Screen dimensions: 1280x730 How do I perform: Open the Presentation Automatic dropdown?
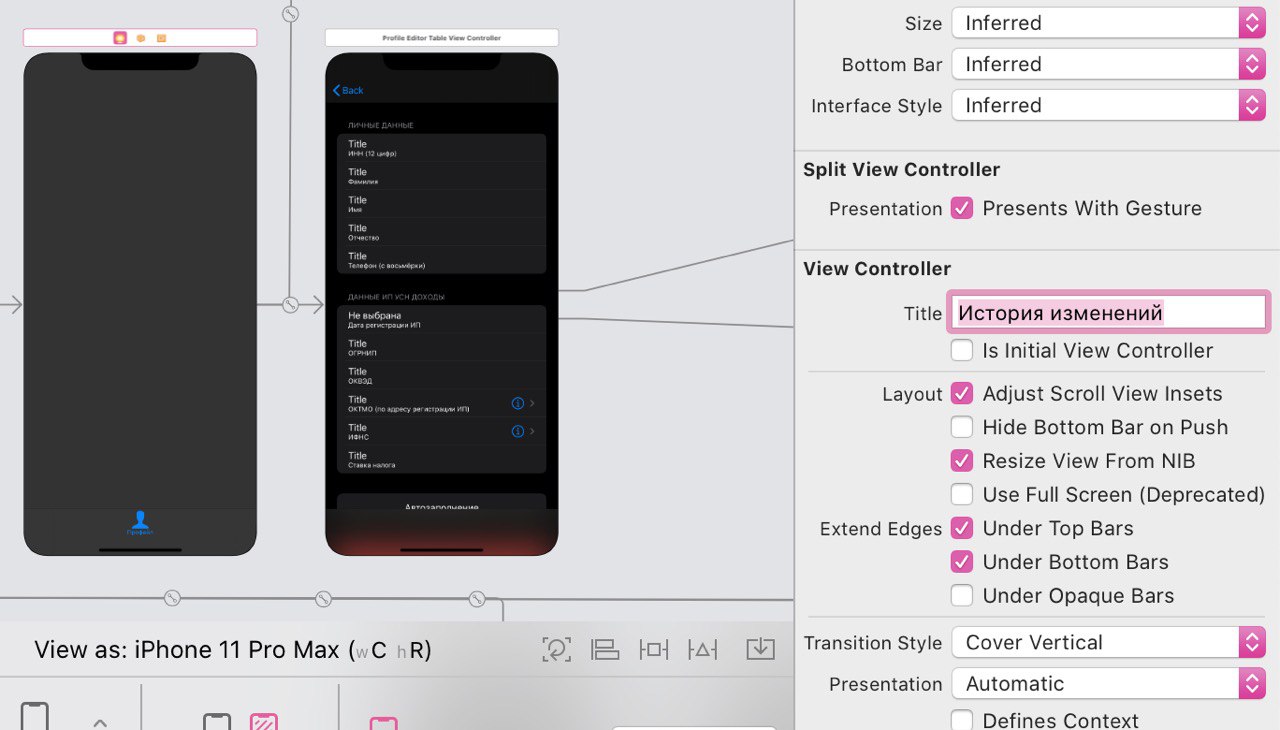(x=1109, y=684)
